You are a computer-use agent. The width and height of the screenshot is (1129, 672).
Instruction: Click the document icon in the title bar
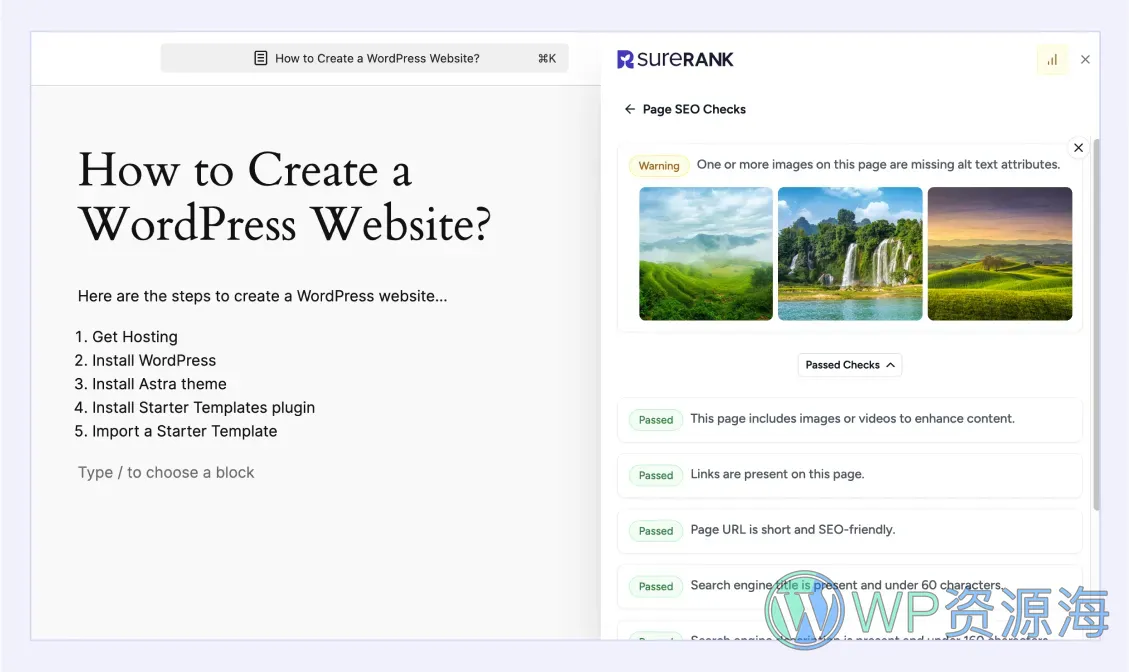tap(260, 58)
